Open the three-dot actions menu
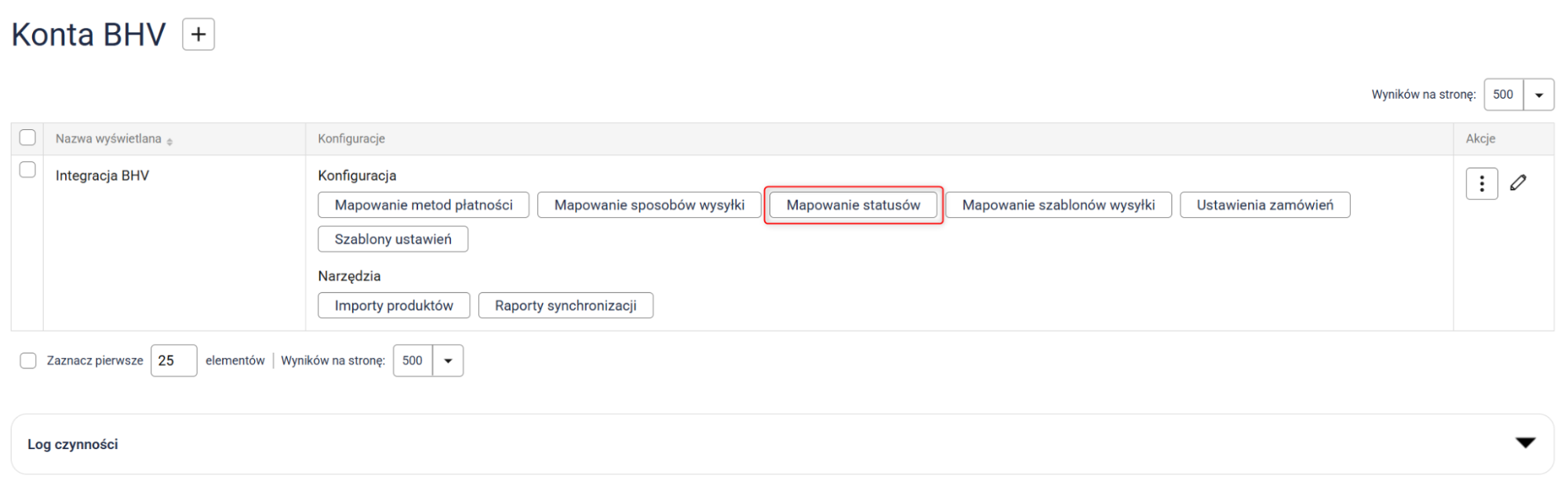 pos(1481,183)
